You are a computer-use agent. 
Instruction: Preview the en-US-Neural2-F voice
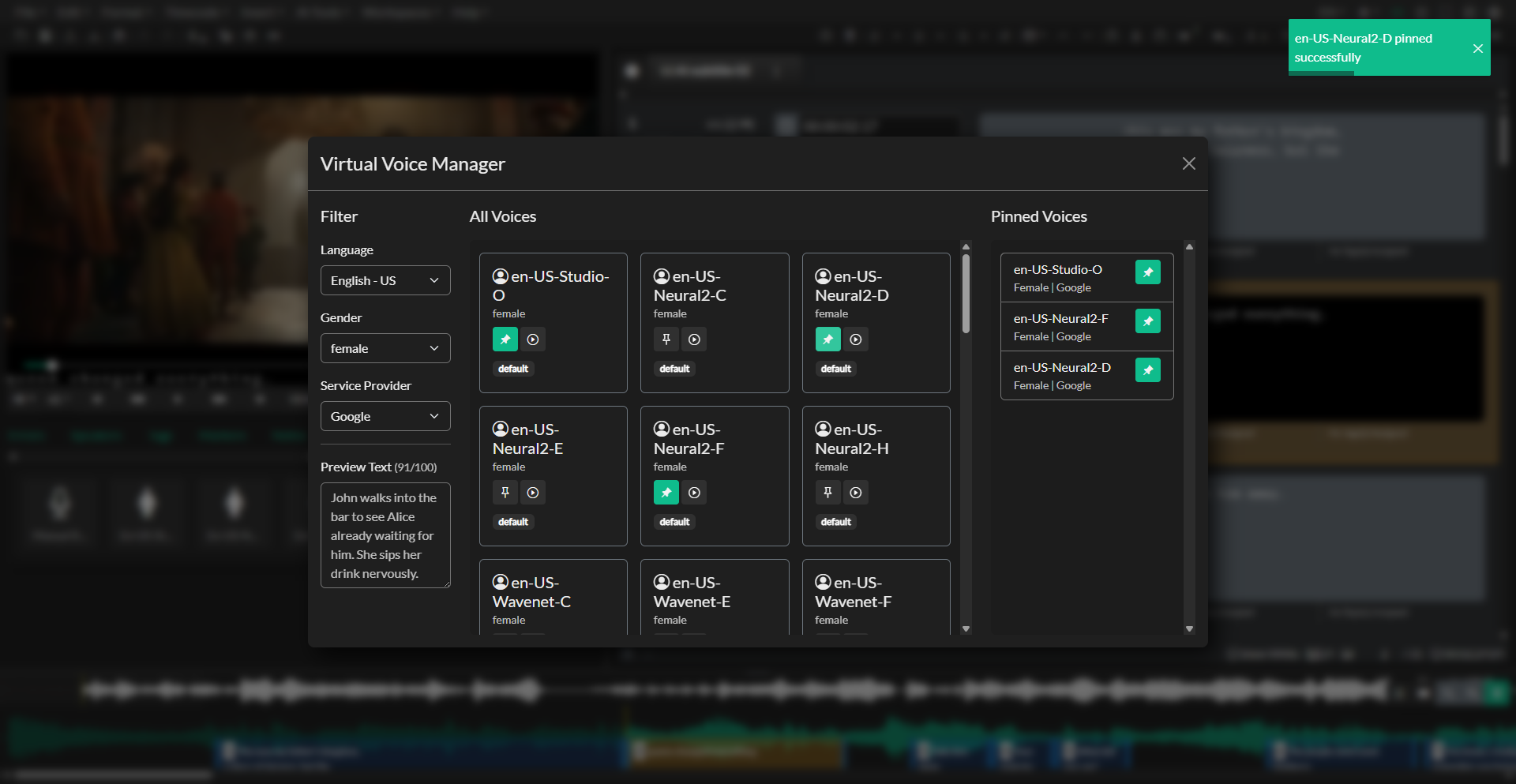(x=694, y=492)
